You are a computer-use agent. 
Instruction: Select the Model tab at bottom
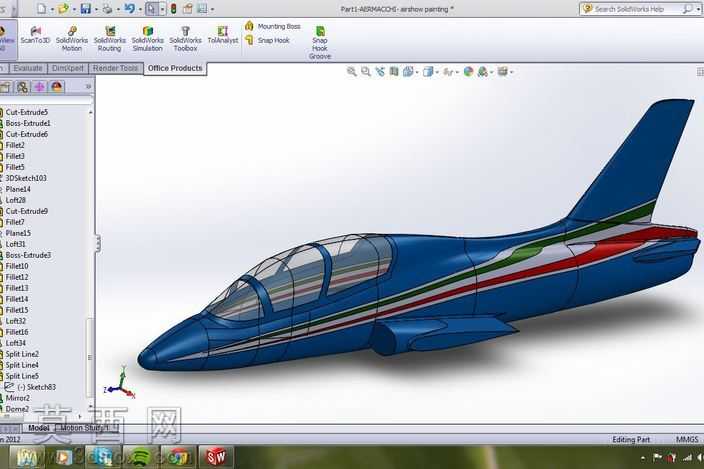coord(39,428)
